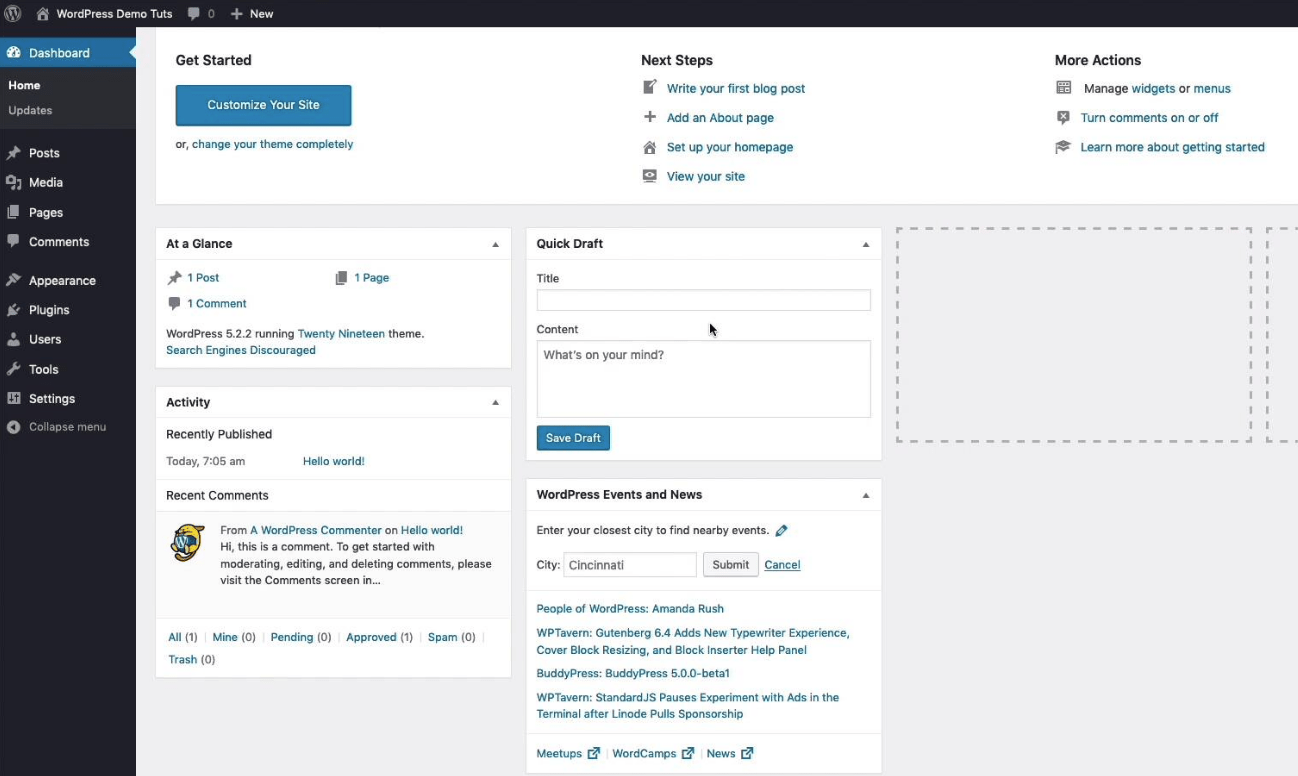
Task: Click the widgets icon beside Manage widgets
Action: pos(1064,88)
